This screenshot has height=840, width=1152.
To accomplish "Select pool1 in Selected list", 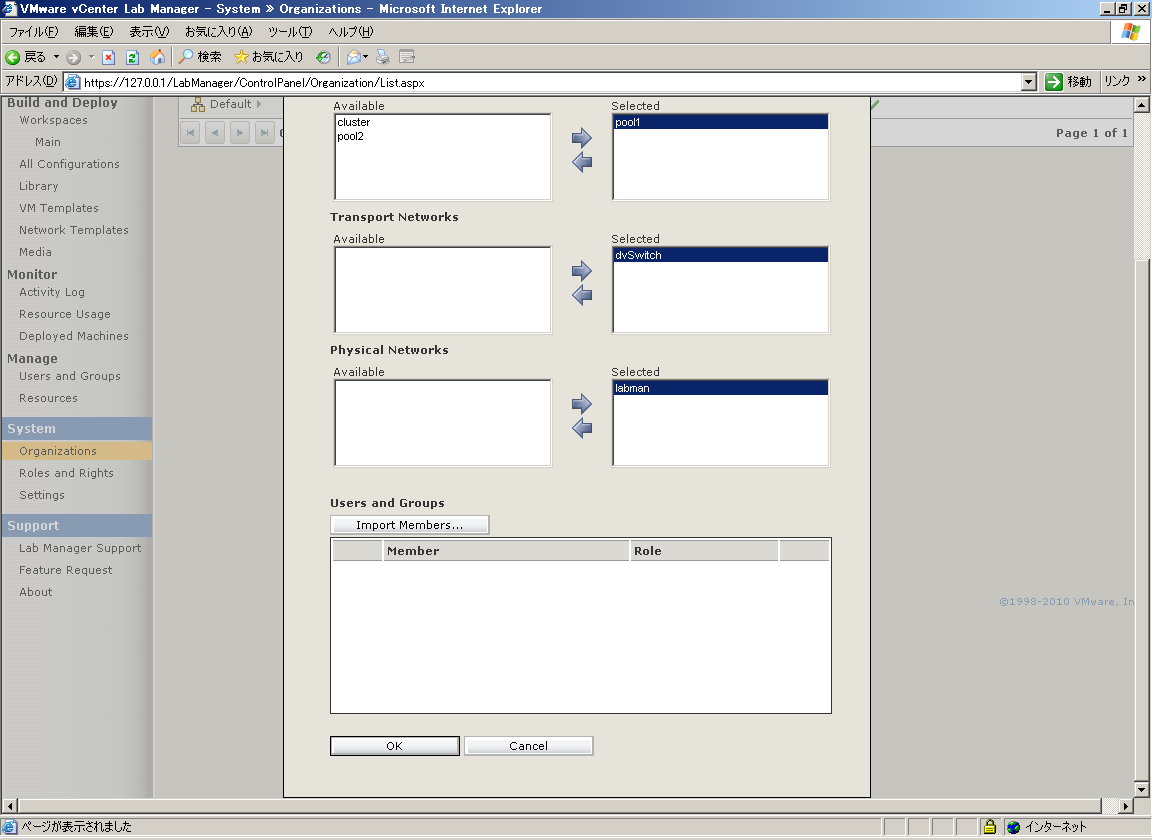I will [x=721, y=122].
